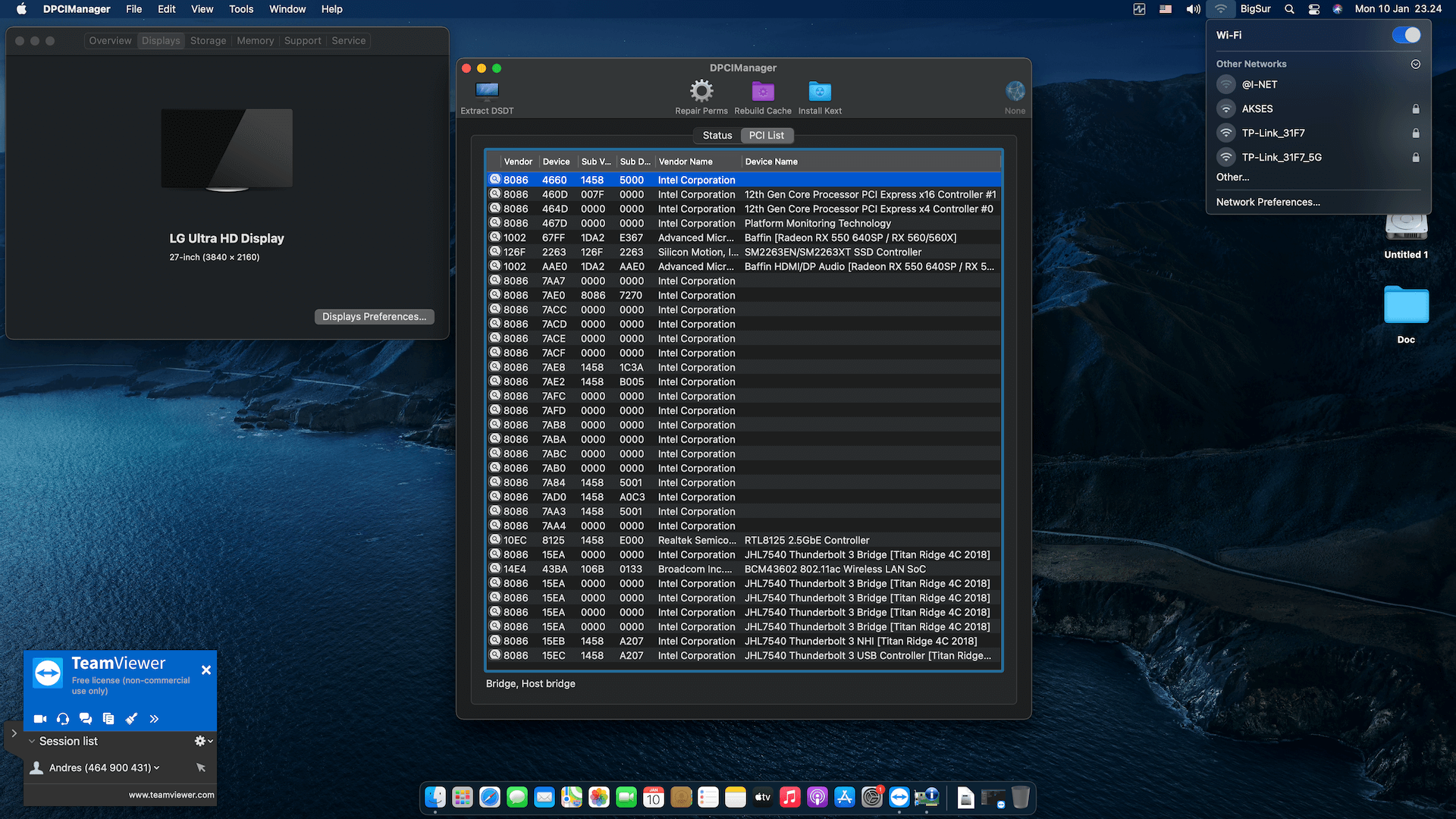Turn off the Wi-Fi switch
Image resolution: width=1456 pixels, height=819 pixels.
1407,34
